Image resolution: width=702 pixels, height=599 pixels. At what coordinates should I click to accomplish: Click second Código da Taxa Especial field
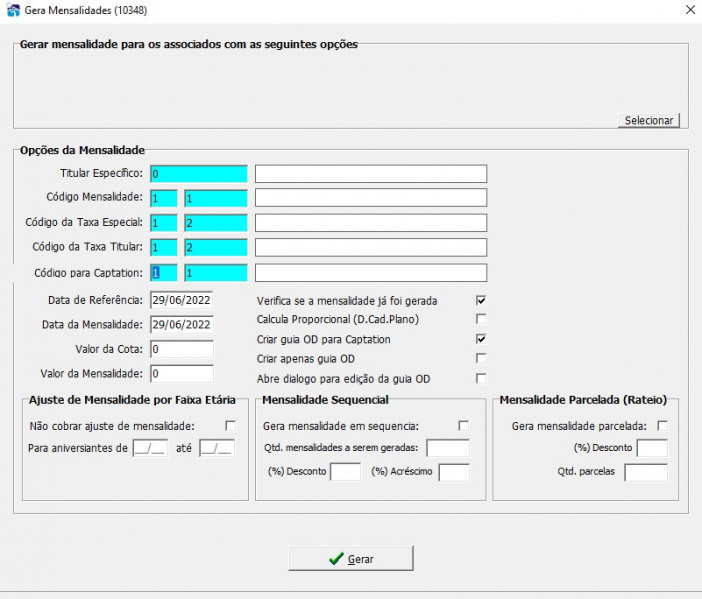point(216,223)
